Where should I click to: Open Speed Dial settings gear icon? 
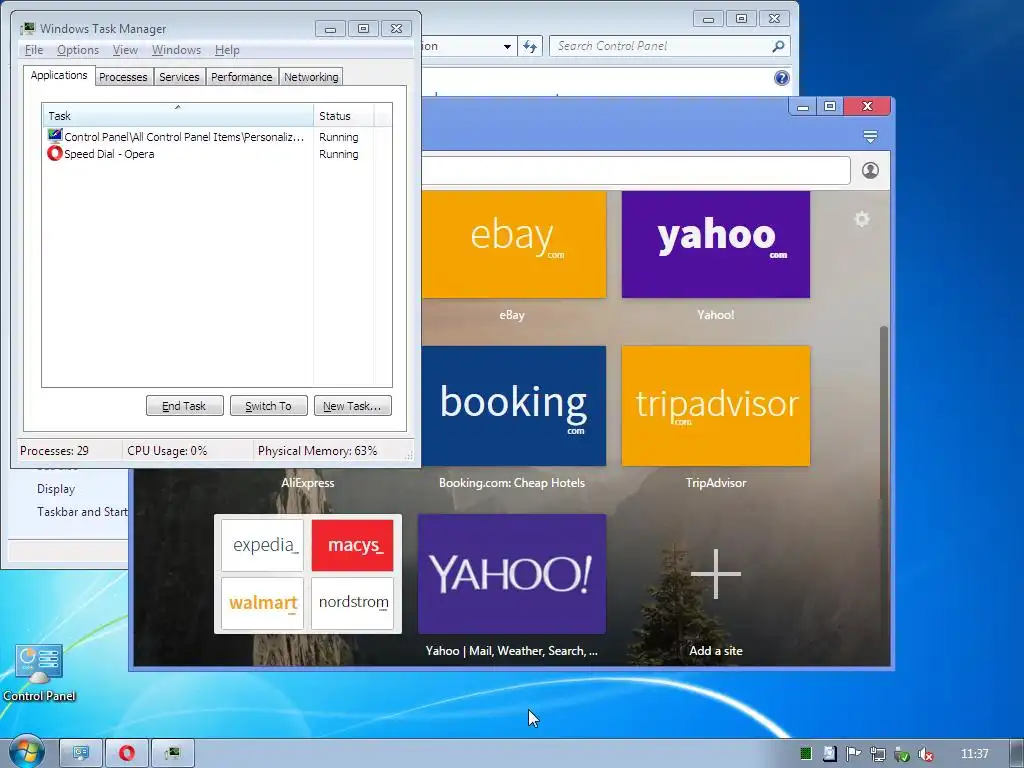[x=862, y=219]
